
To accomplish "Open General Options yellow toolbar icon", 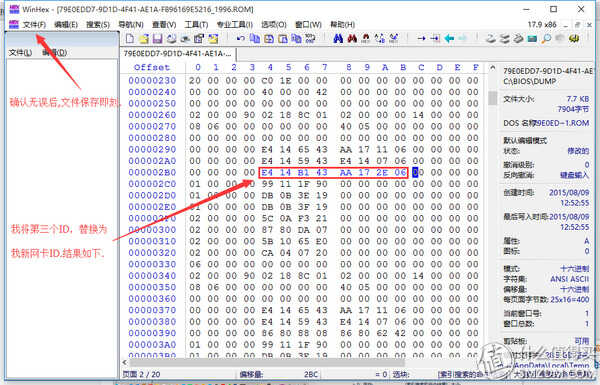I will coord(574,38).
